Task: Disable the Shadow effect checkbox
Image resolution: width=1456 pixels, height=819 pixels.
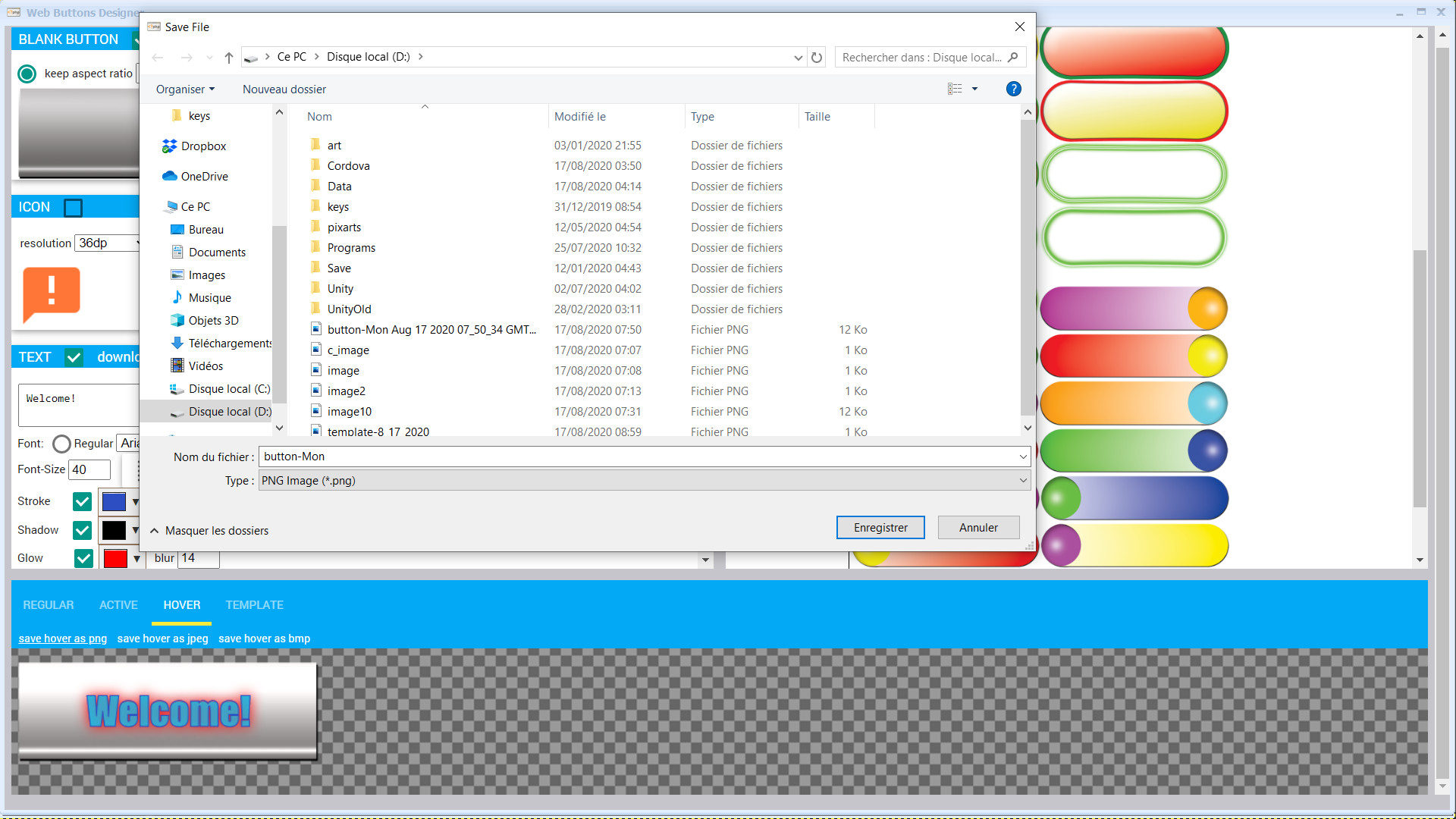Action: 82,530
